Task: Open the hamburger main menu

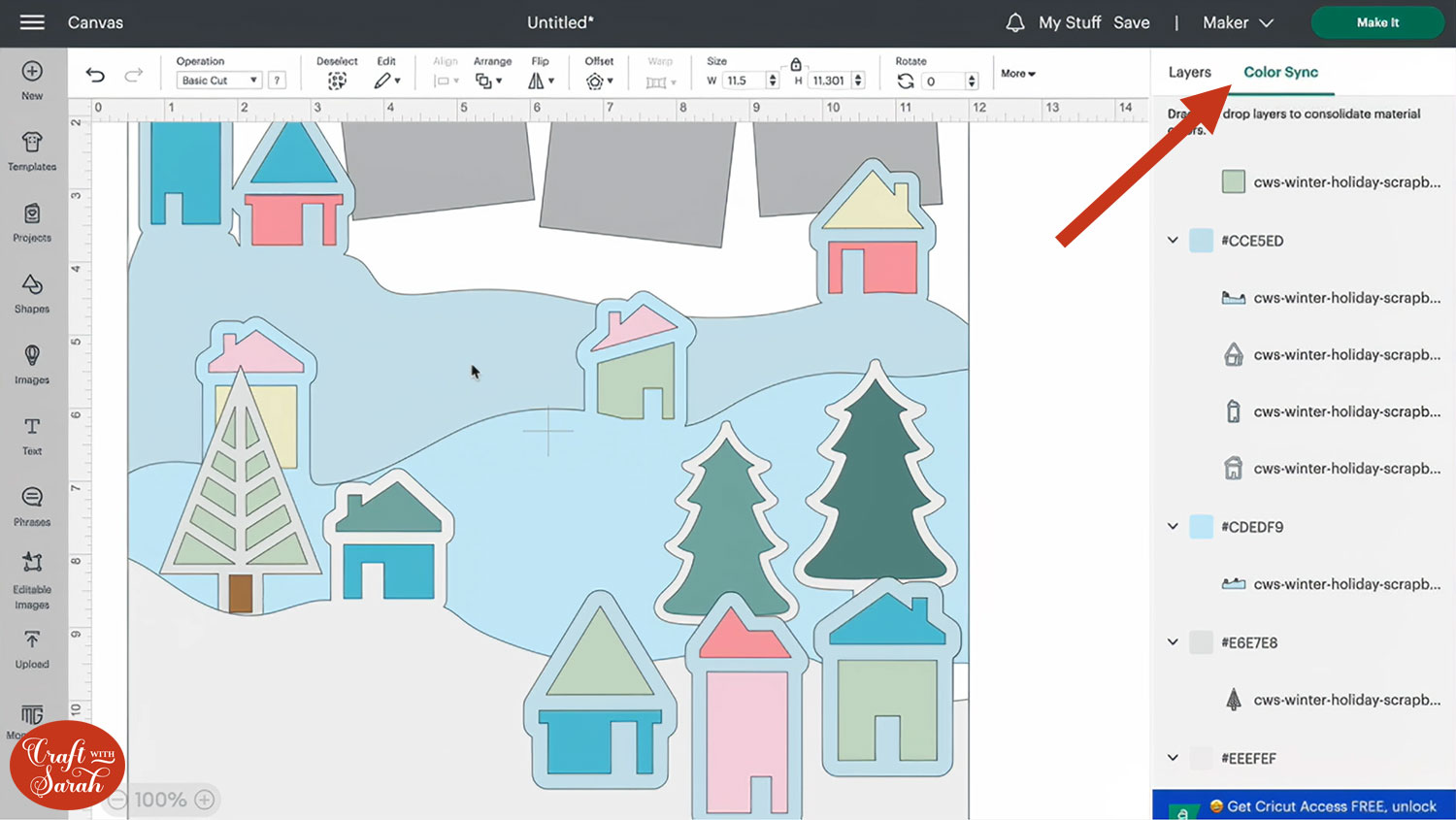Action: (32, 22)
